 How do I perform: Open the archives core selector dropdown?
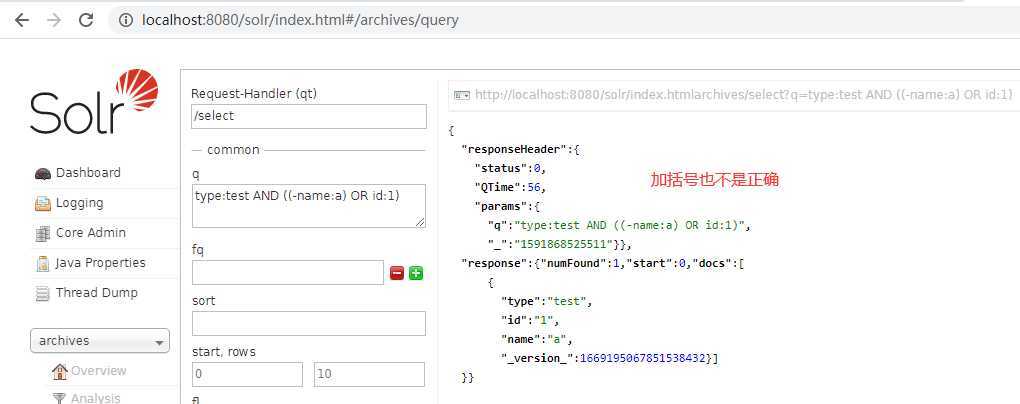[100, 341]
